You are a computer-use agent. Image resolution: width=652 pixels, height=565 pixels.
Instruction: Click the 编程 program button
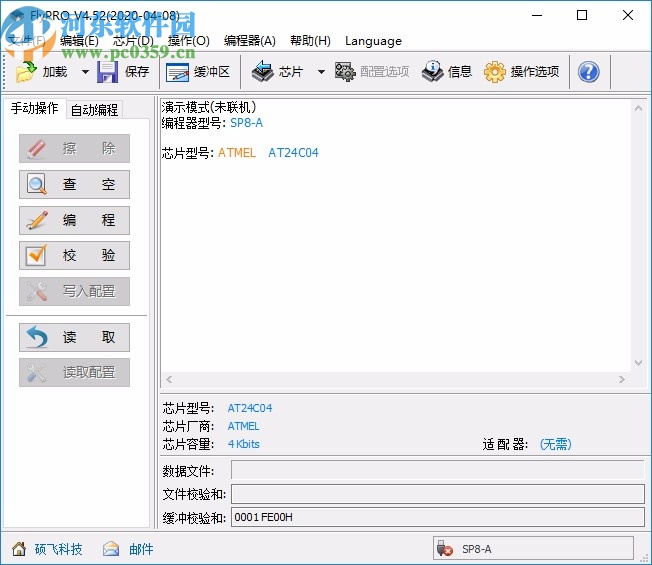(74, 220)
